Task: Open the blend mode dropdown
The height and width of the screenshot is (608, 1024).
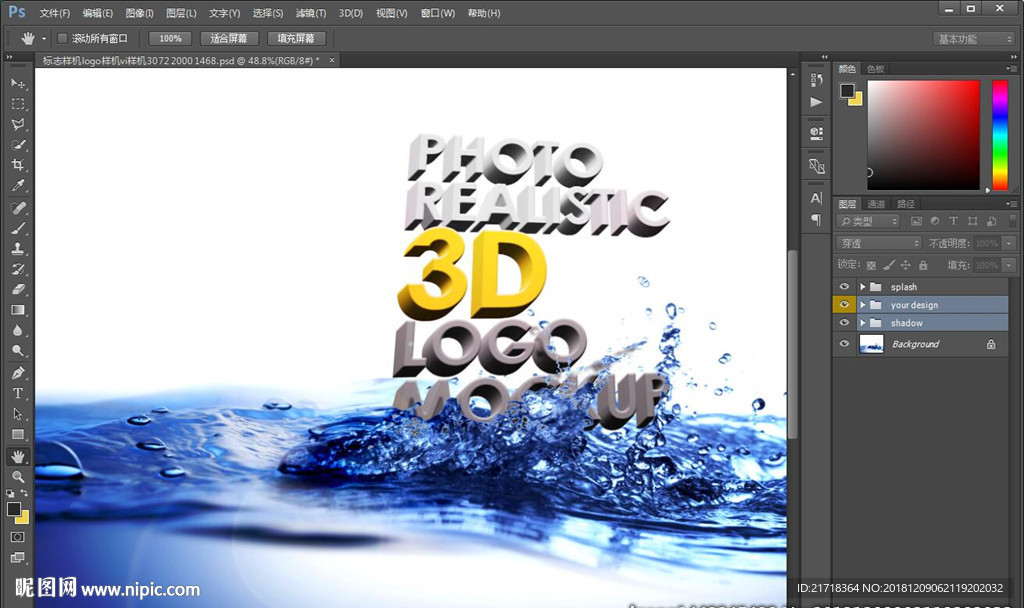Action: (x=878, y=243)
